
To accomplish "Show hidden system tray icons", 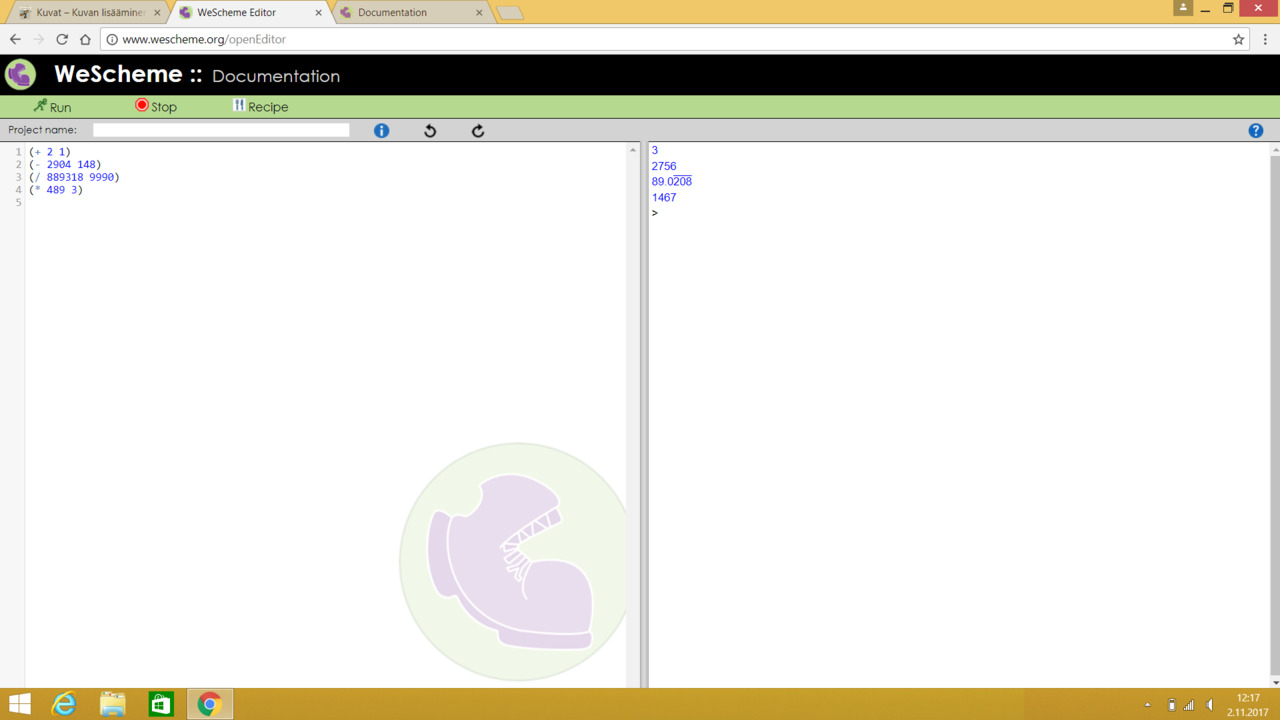I will [x=1147, y=705].
